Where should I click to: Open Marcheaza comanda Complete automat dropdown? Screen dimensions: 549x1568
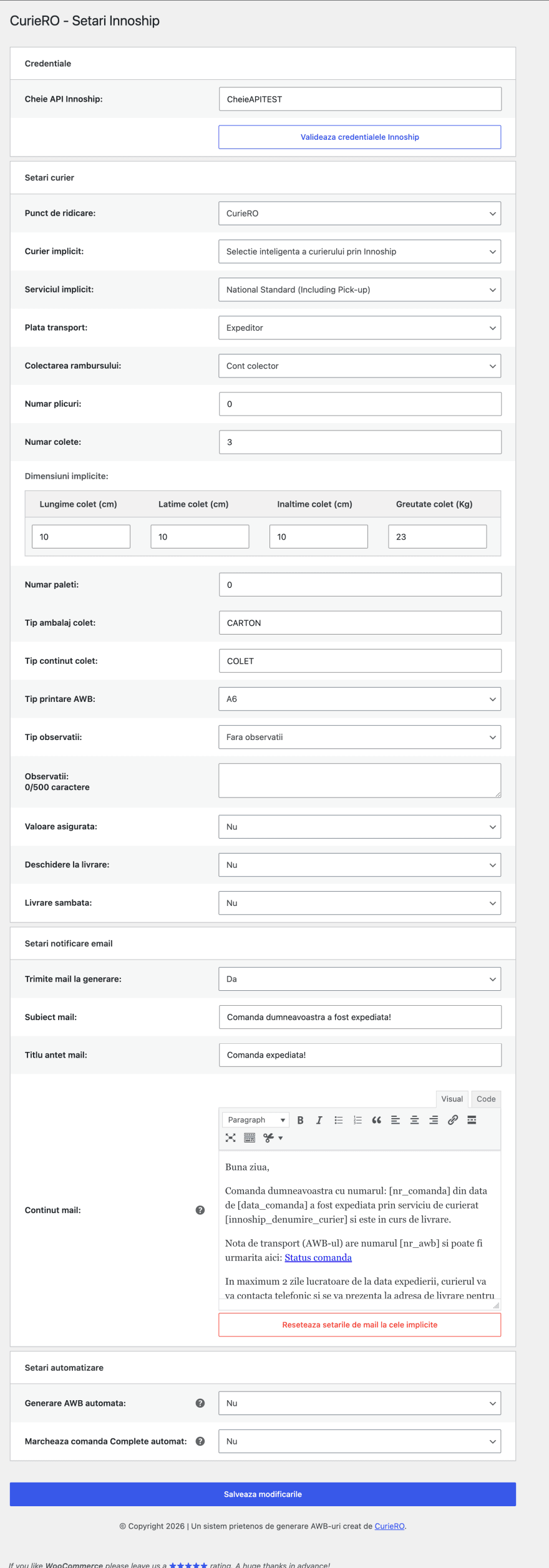pyautogui.click(x=359, y=1441)
